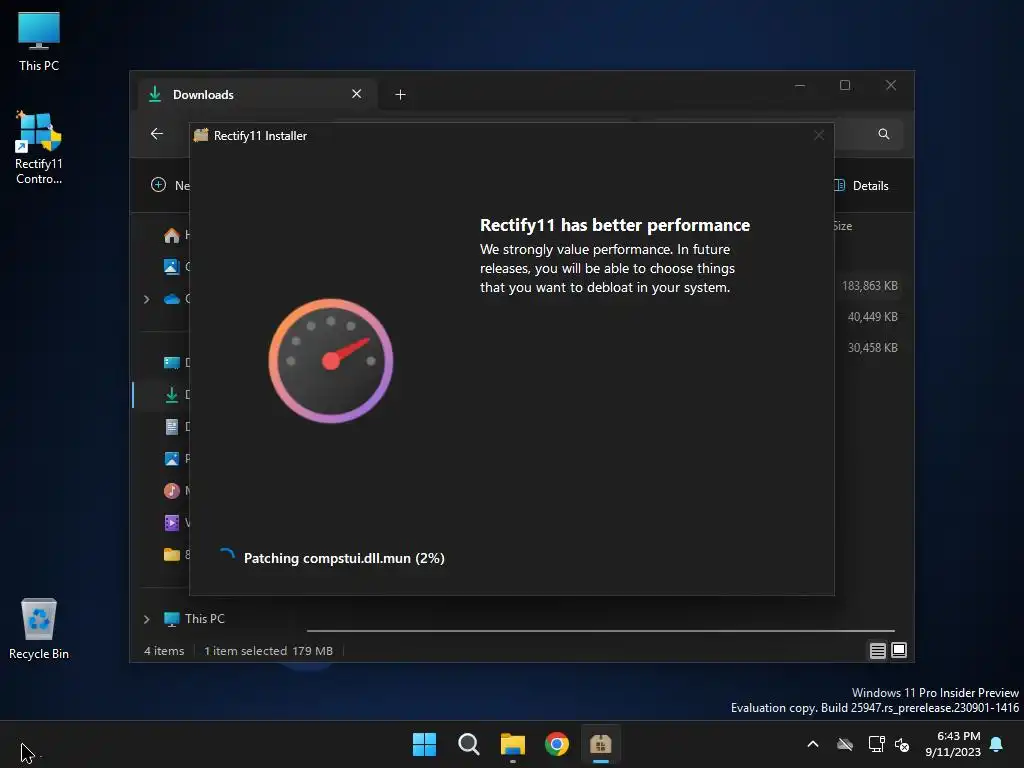Click the 40,449 KB size cell
The width and height of the screenshot is (1024, 768).
872,317
